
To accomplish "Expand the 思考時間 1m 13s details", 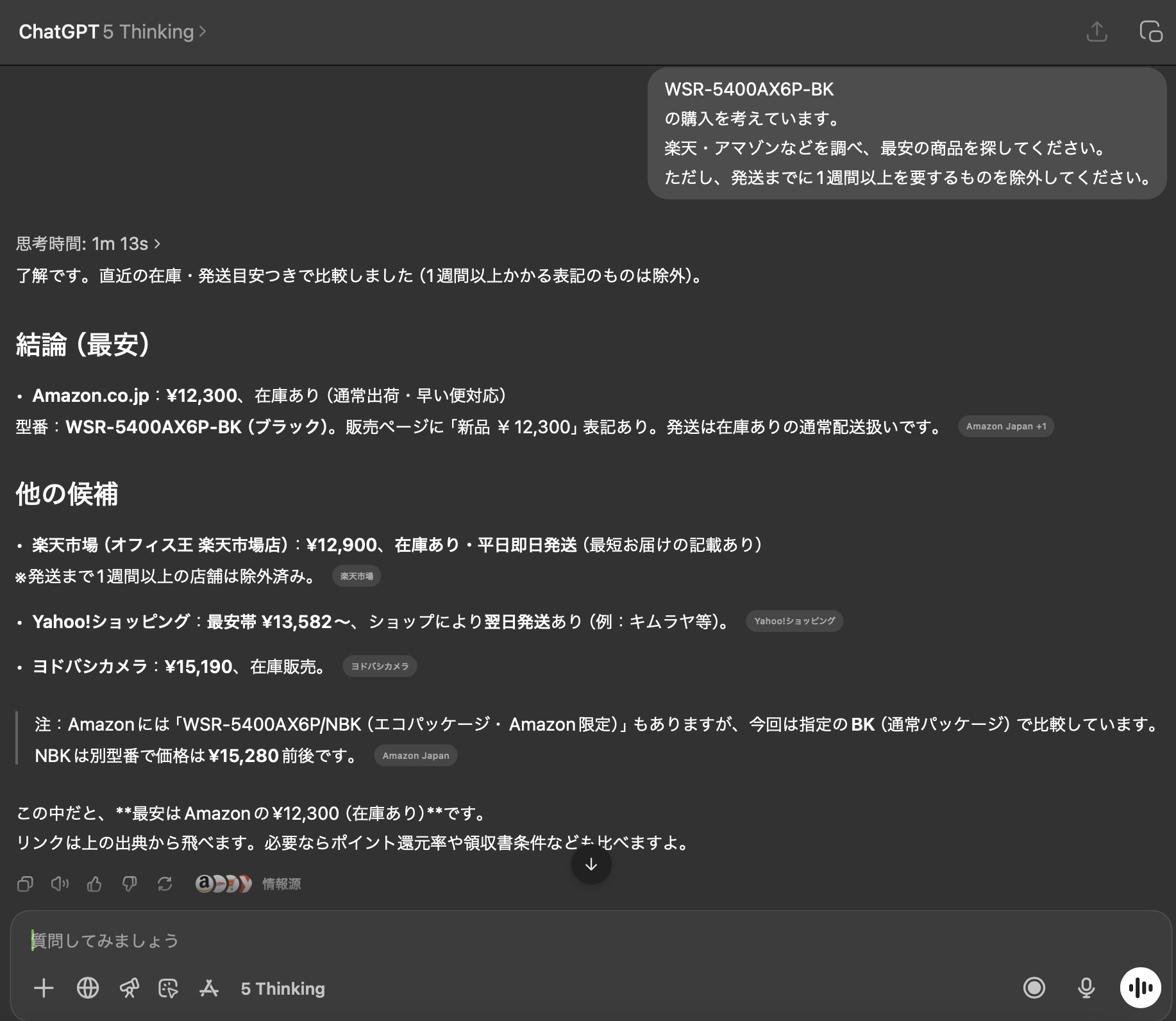I will 88,244.
